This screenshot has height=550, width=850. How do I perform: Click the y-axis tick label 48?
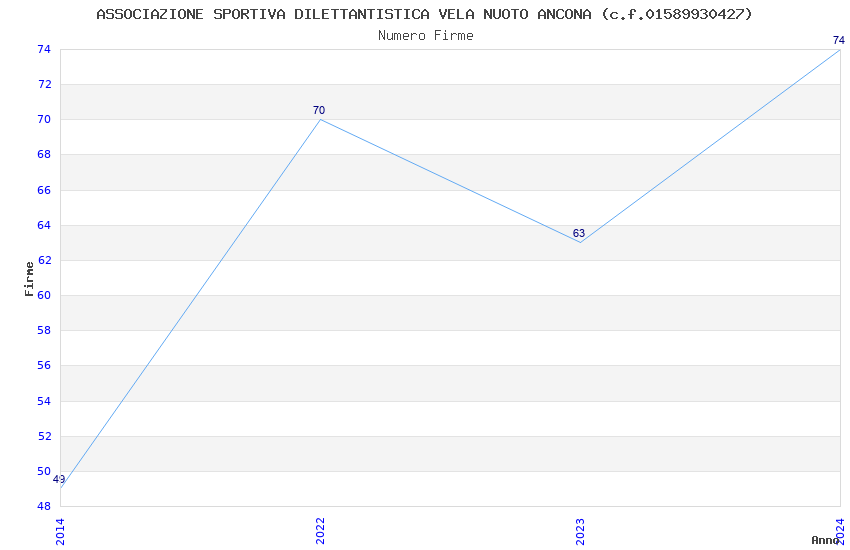(x=44, y=506)
